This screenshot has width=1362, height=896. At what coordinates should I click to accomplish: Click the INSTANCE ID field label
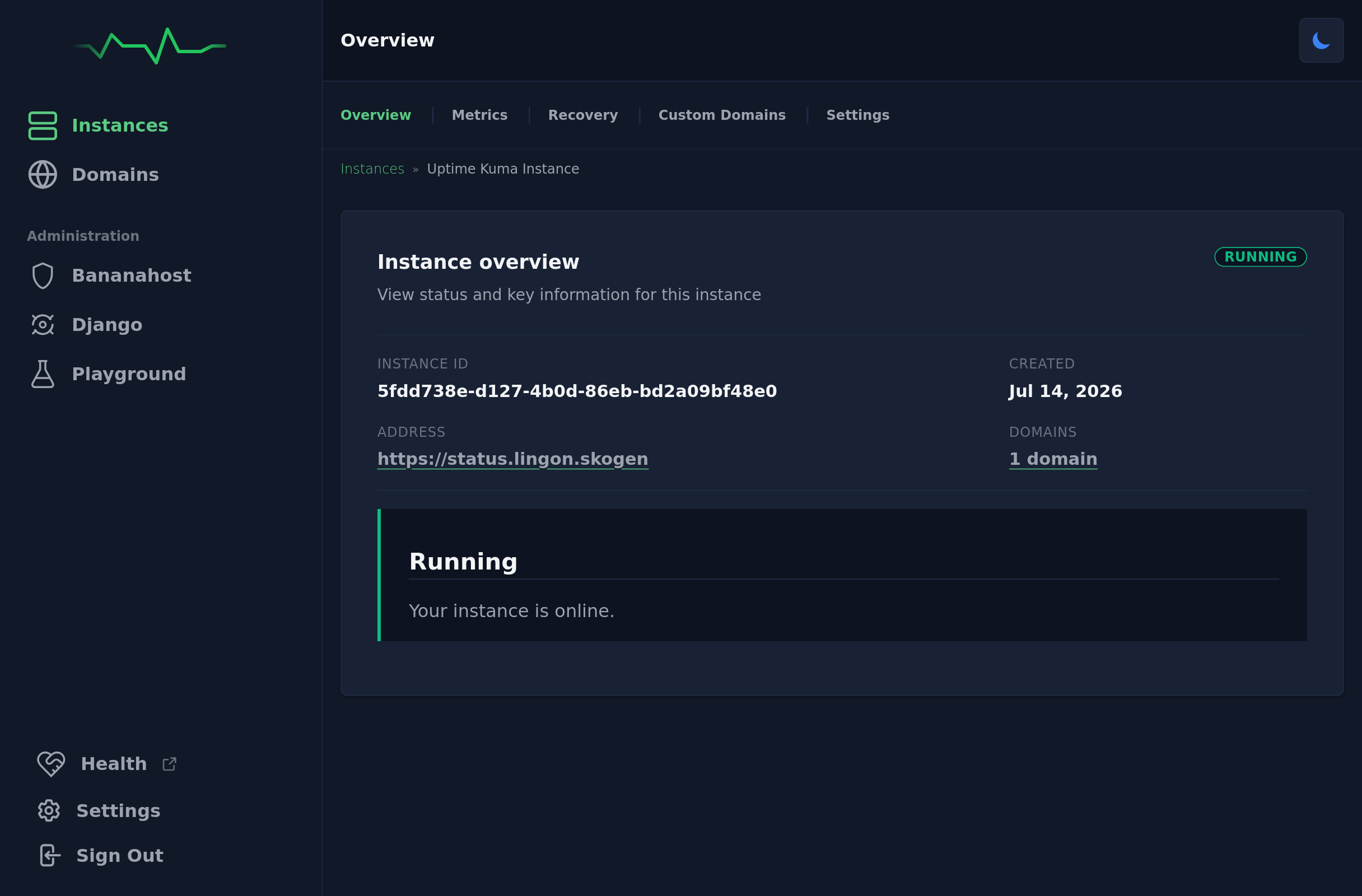(x=422, y=364)
